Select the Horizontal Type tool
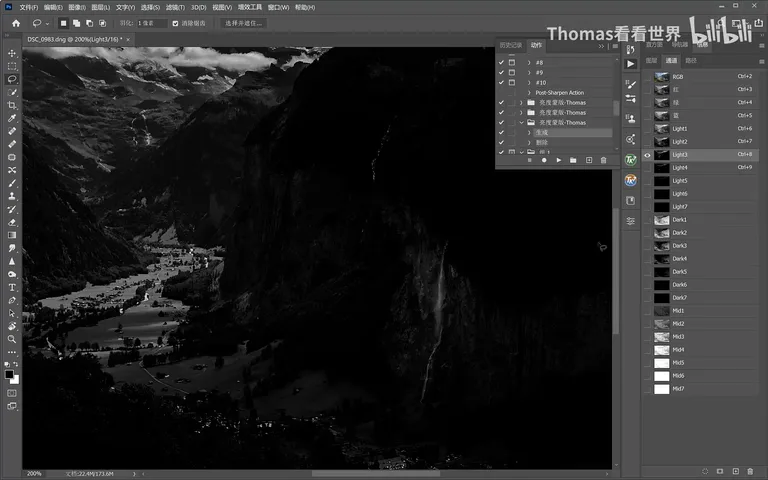Image resolution: width=768 pixels, height=480 pixels. [x=12, y=287]
